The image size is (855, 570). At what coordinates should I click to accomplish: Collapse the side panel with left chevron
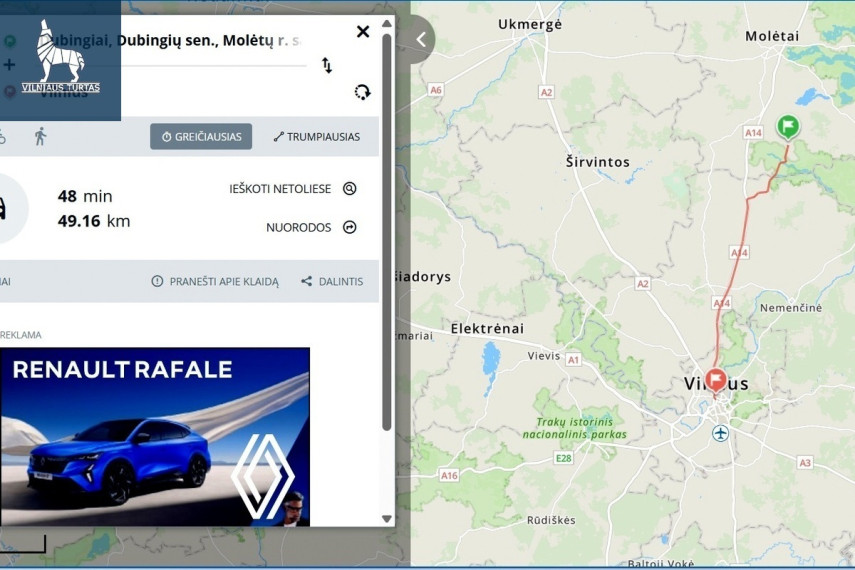pos(421,39)
